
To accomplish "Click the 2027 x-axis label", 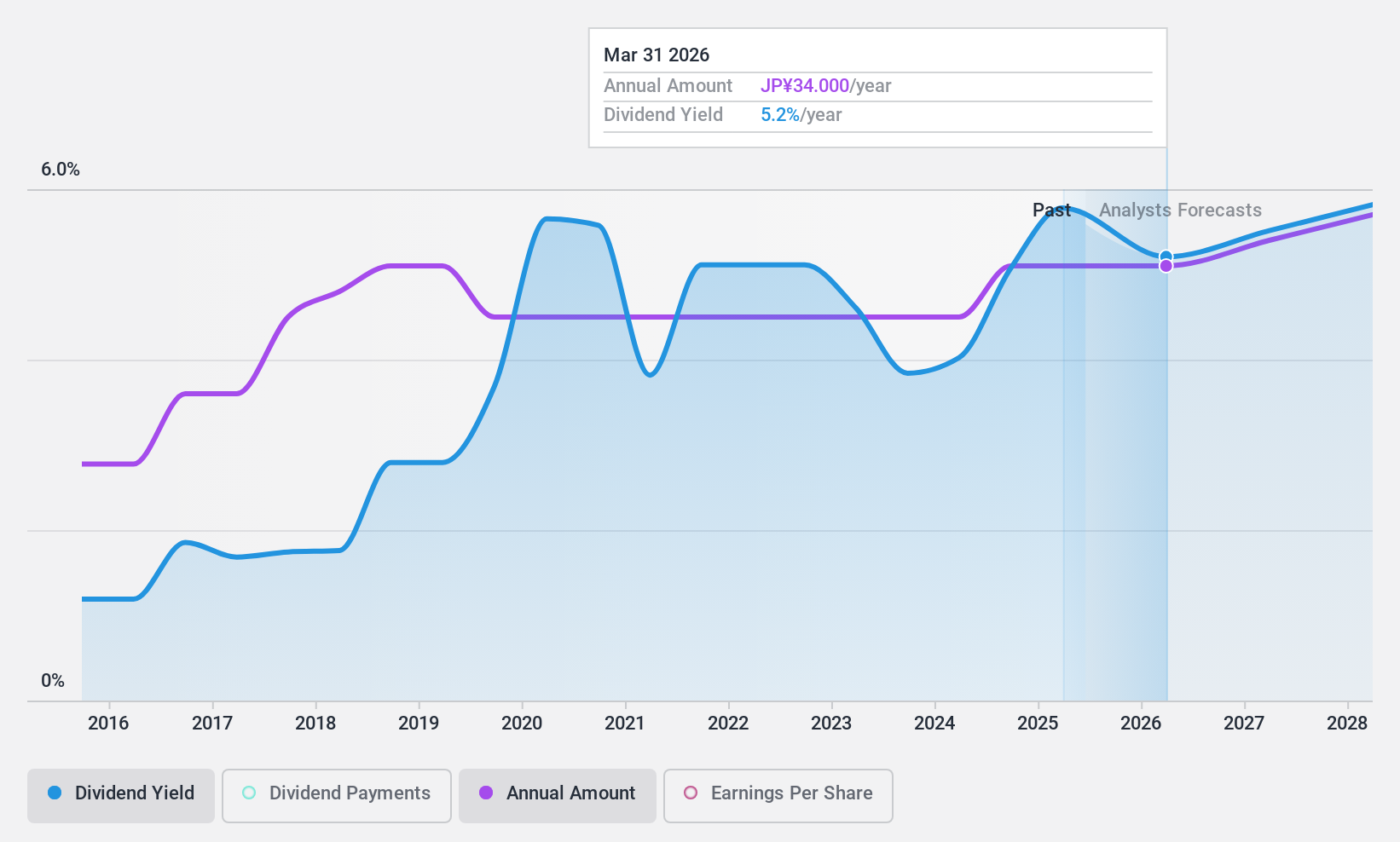I will [1244, 724].
